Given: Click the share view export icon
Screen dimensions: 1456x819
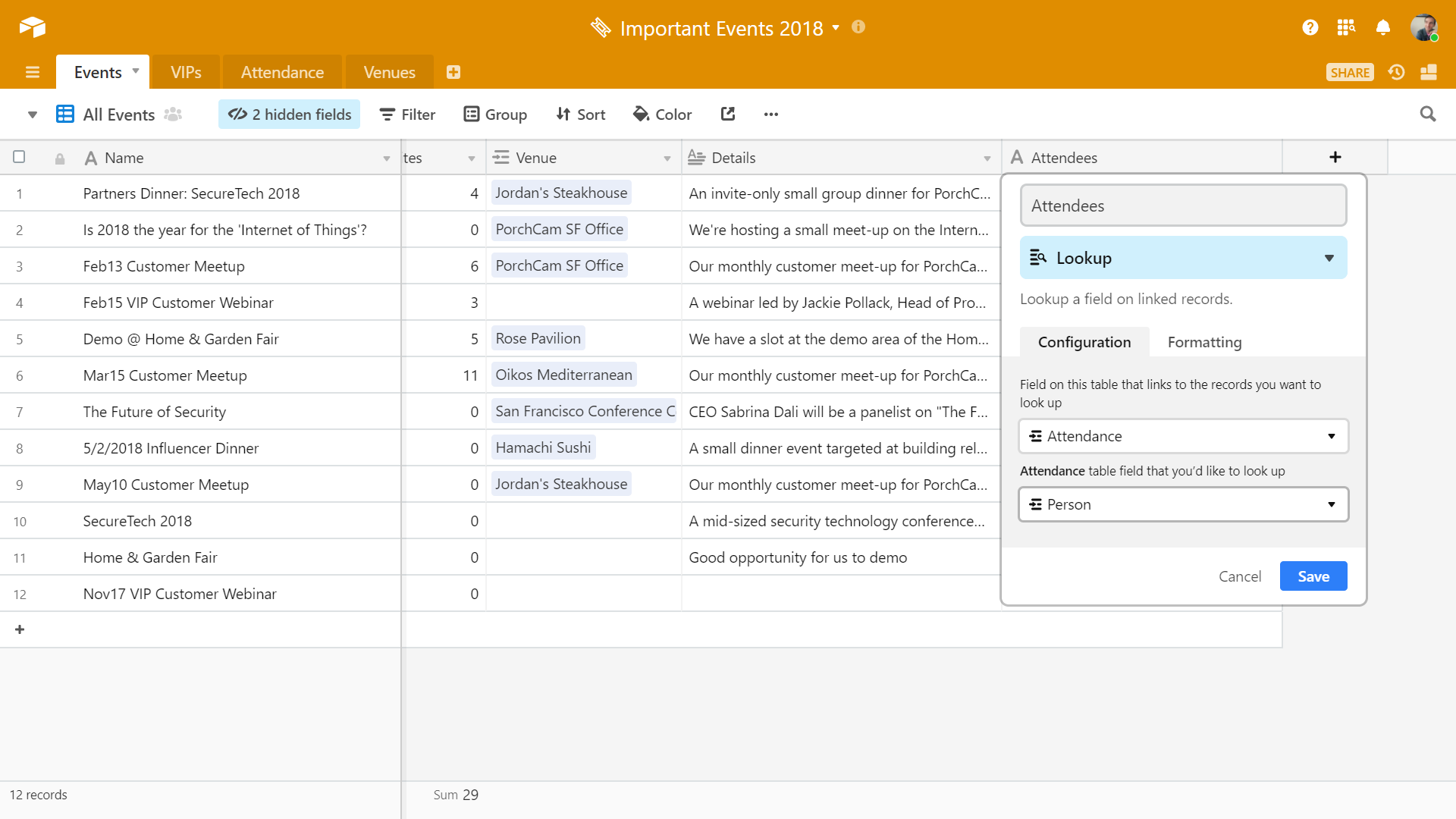Looking at the screenshot, I should click(727, 114).
